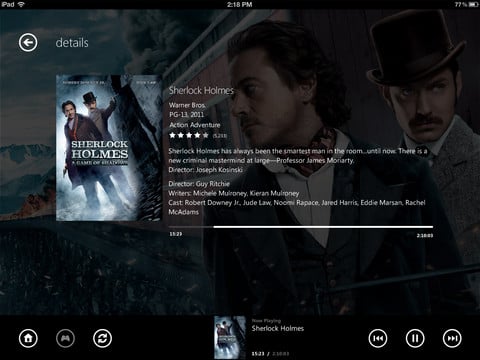Go back using the circled arrow icon

28,42
